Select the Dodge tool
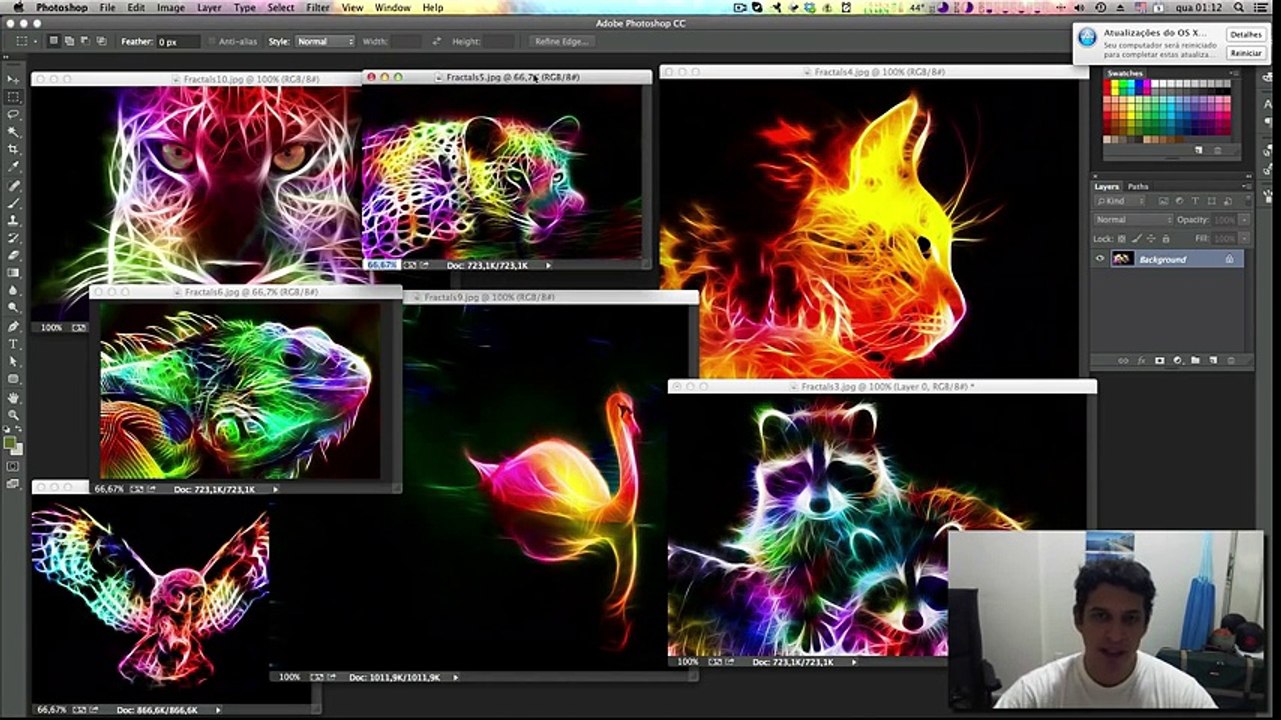This screenshot has width=1281, height=720. pyautogui.click(x=13, y=307)
